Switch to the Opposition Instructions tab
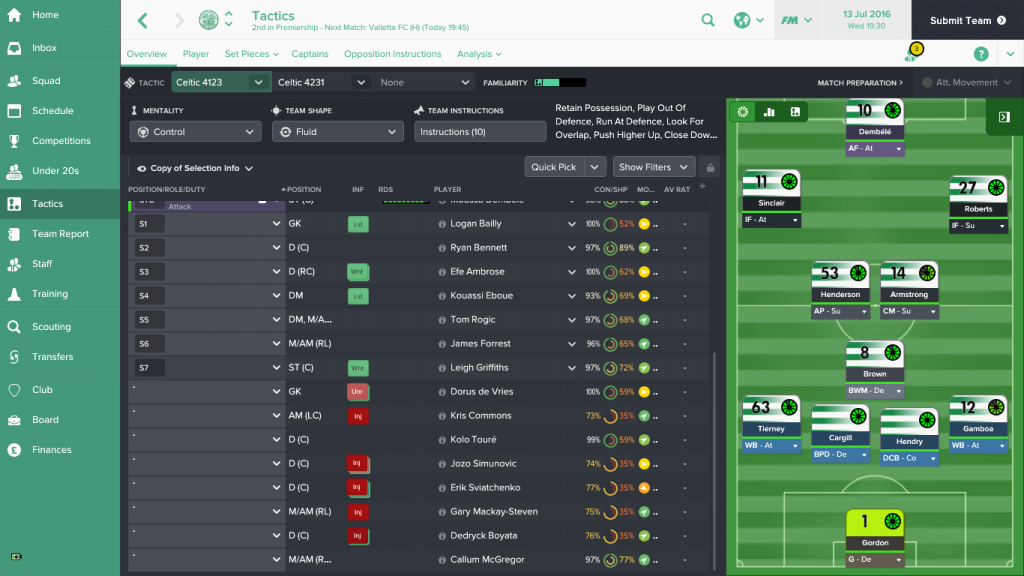 392,54
